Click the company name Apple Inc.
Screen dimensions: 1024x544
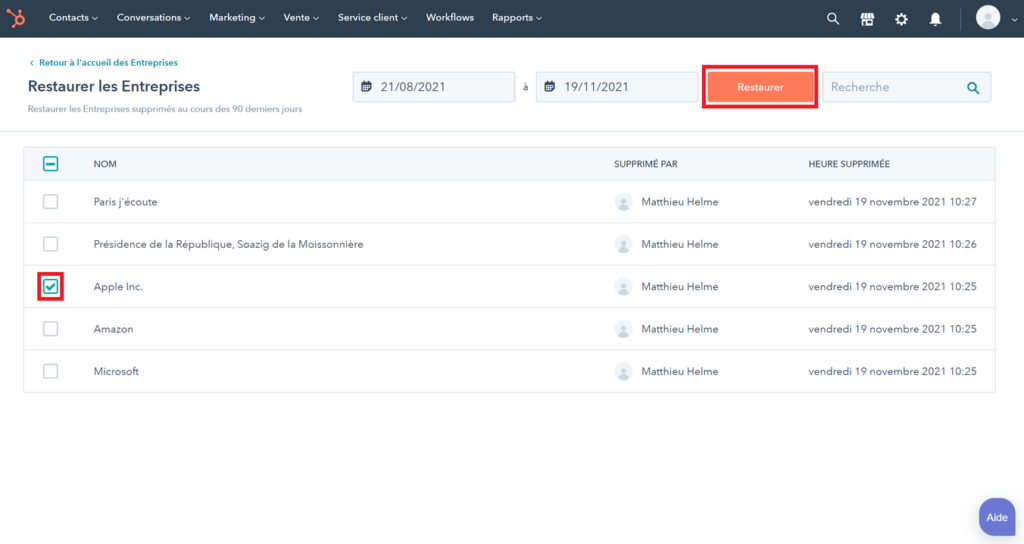point(118,287)
